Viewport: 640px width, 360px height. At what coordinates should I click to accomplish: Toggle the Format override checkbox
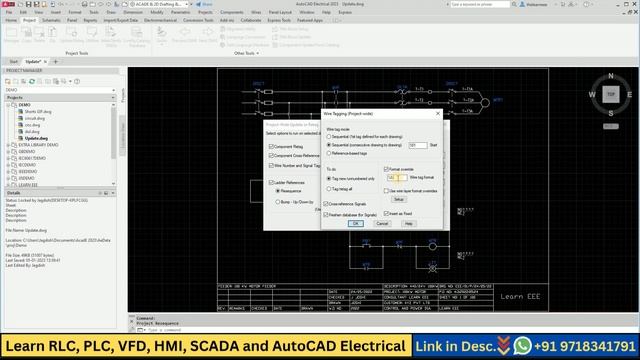(x=386, y=169)
